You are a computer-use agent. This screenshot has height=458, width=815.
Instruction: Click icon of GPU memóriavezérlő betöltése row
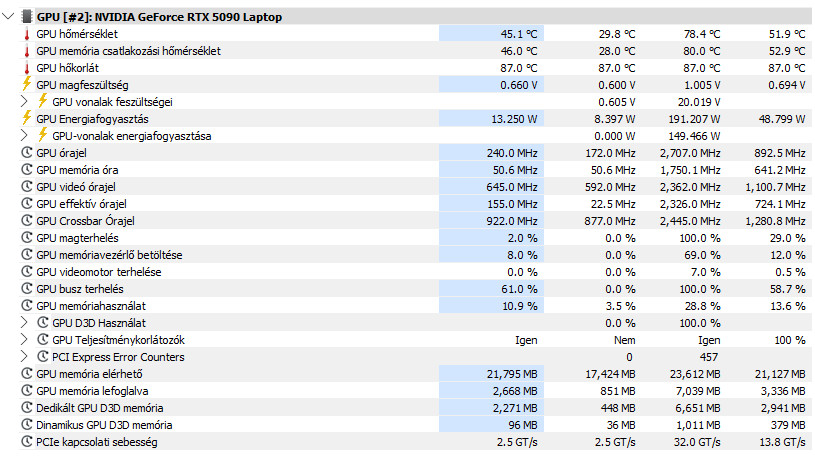coord(27,255)
